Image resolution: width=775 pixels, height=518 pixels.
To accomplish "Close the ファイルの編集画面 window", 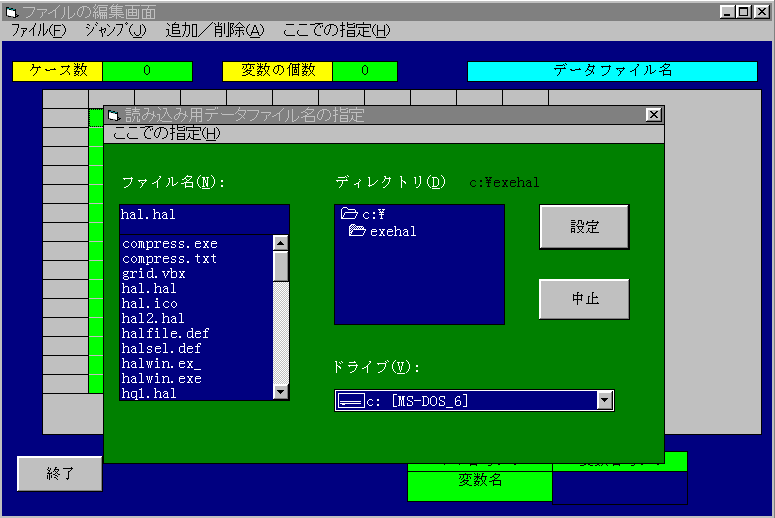I will (762, 11).
